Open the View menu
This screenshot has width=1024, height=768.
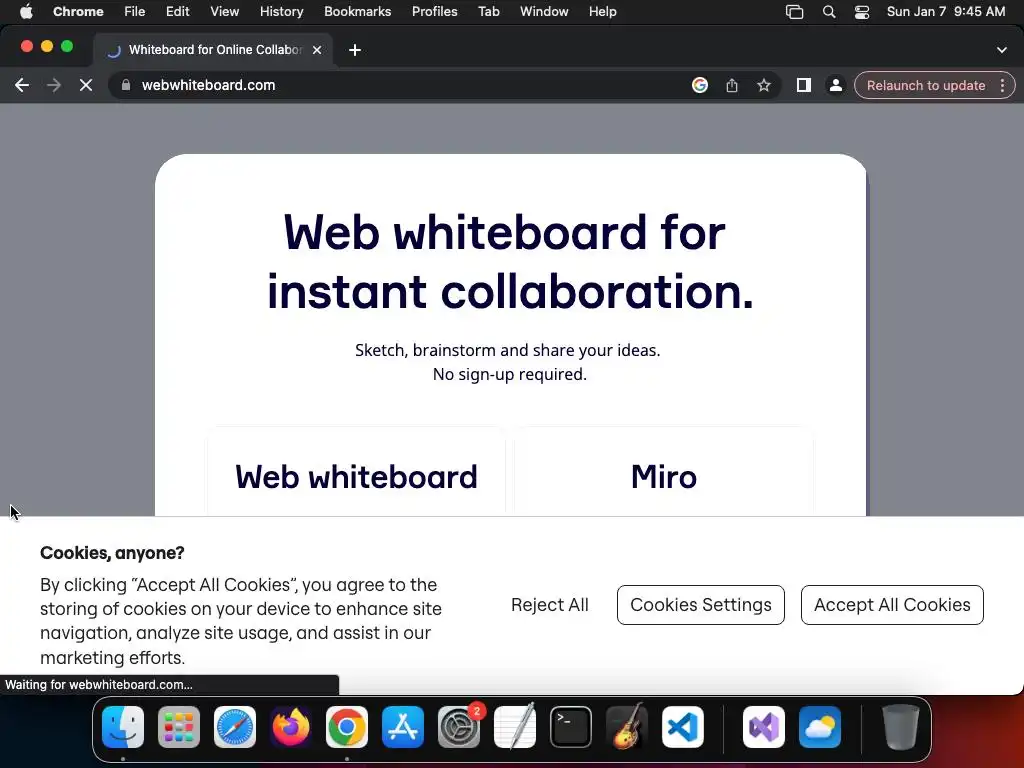pyautogui.click(x=224, y=11)
